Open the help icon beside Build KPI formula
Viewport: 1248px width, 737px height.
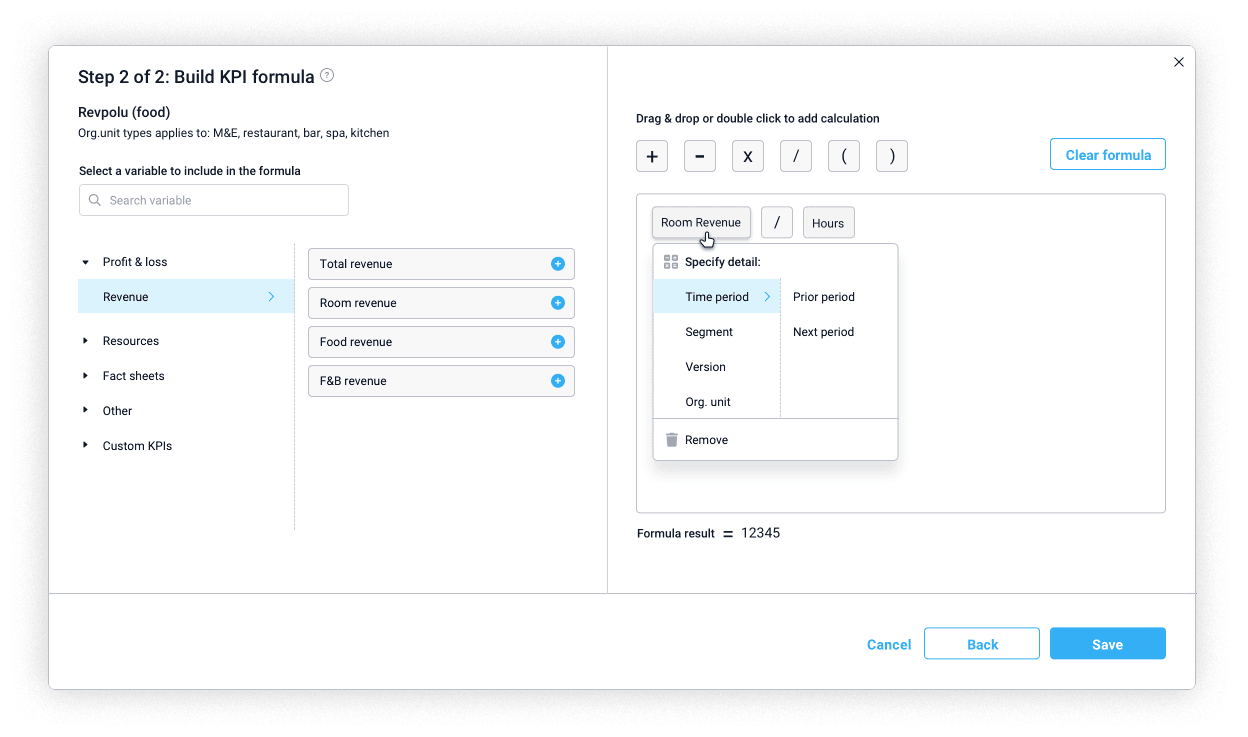pyautogui.click(x=327, y=75)
